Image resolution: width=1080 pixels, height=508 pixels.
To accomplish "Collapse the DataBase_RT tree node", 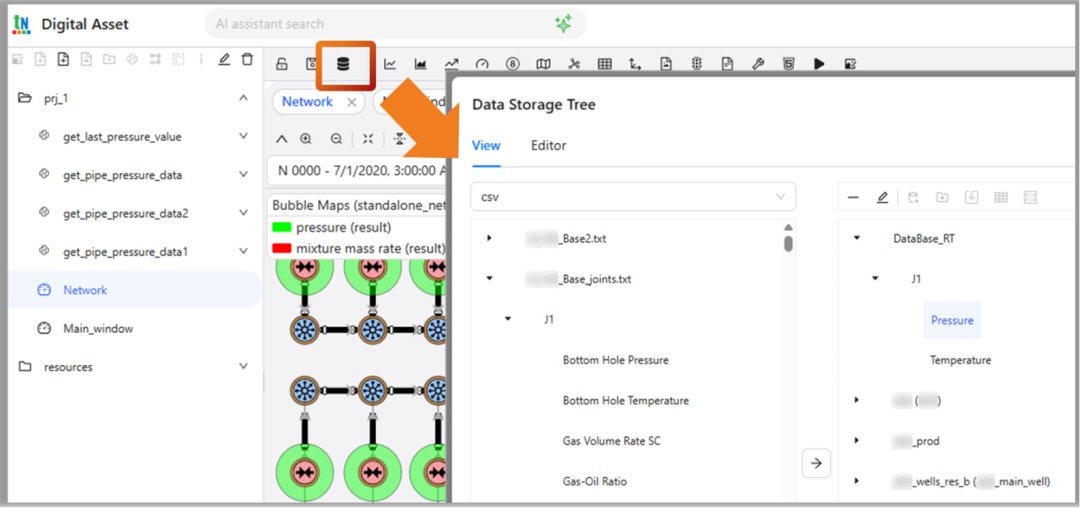I will coord(857,239).
